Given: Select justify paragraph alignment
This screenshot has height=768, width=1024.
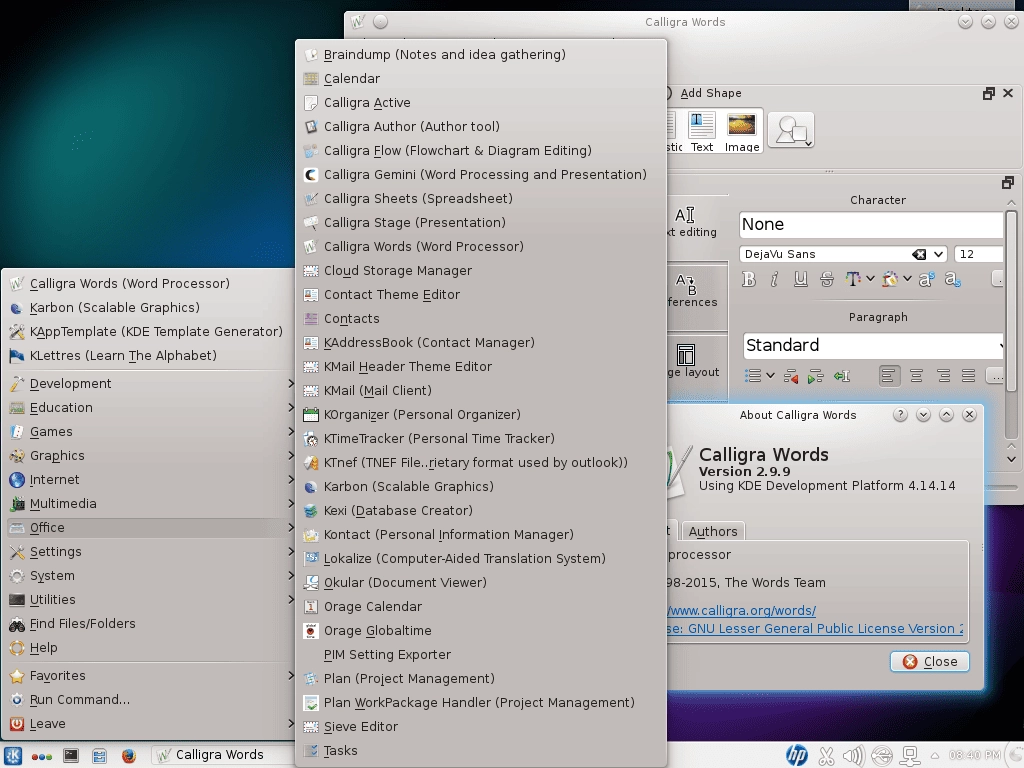Looking at the screenshot, I should click(x=968, y=376).
